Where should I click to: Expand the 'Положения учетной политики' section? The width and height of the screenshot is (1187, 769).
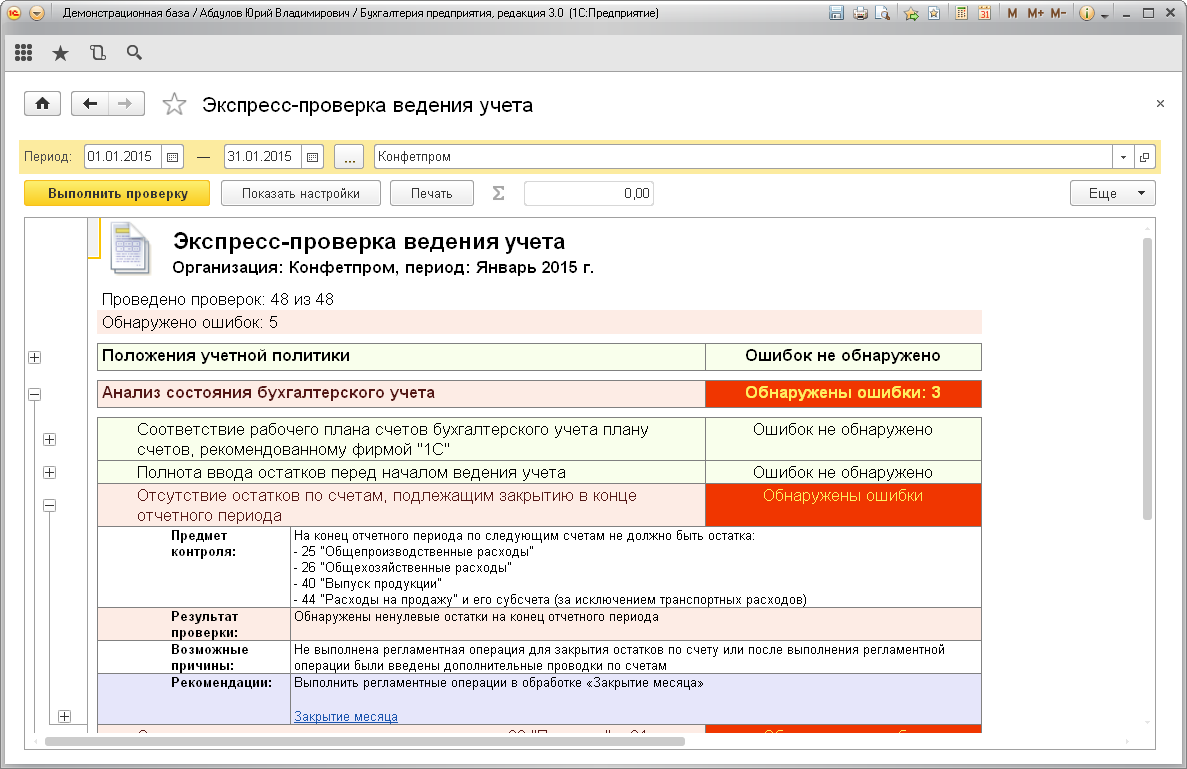[35, 357]
